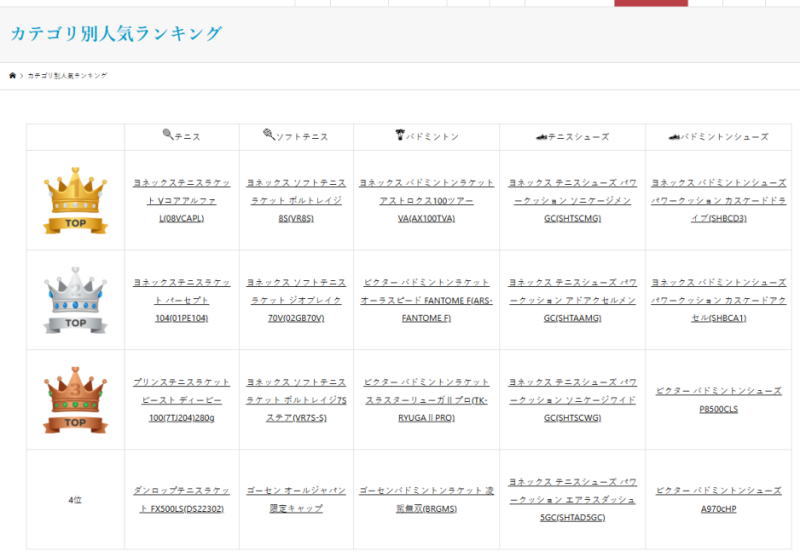Open the アストロクス100ツアーVA(AX100TVA) badminton racket link

point(426,200)
